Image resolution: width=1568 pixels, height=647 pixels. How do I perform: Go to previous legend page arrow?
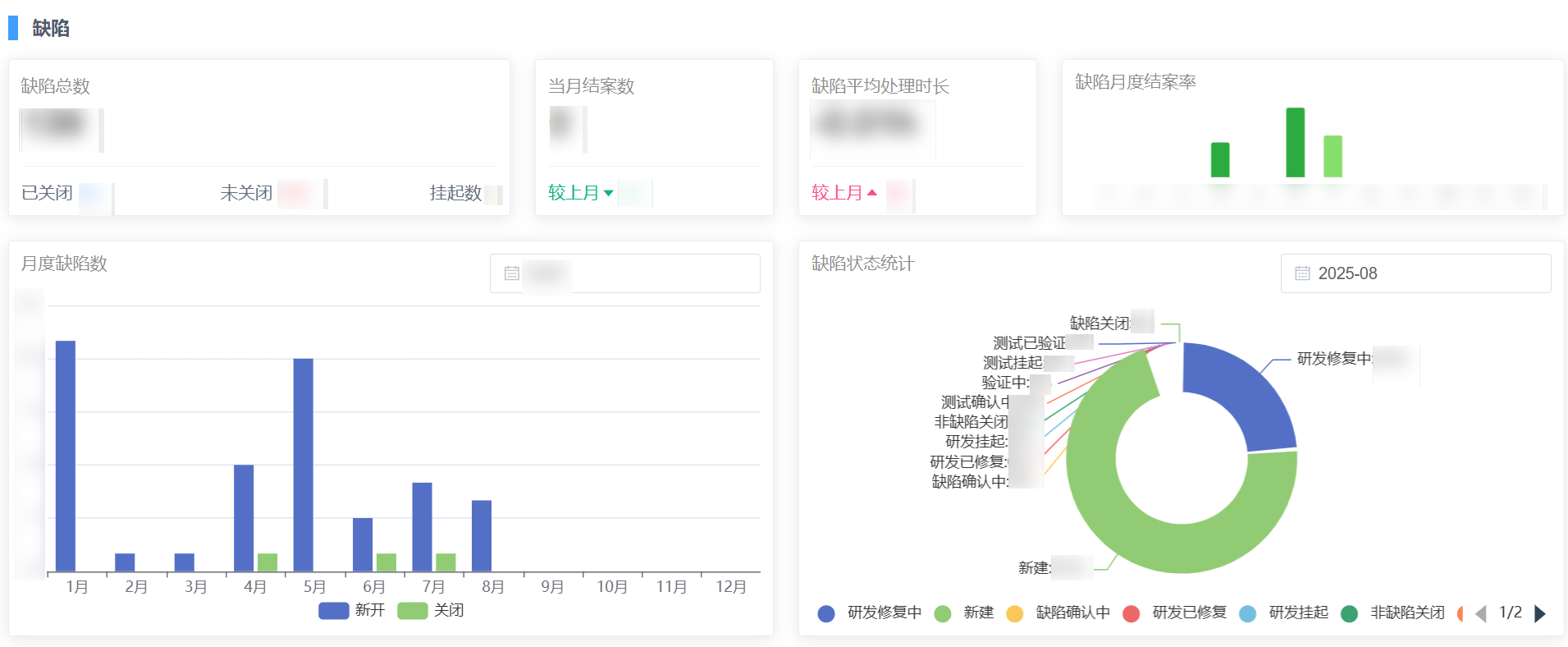[1481, 613]
